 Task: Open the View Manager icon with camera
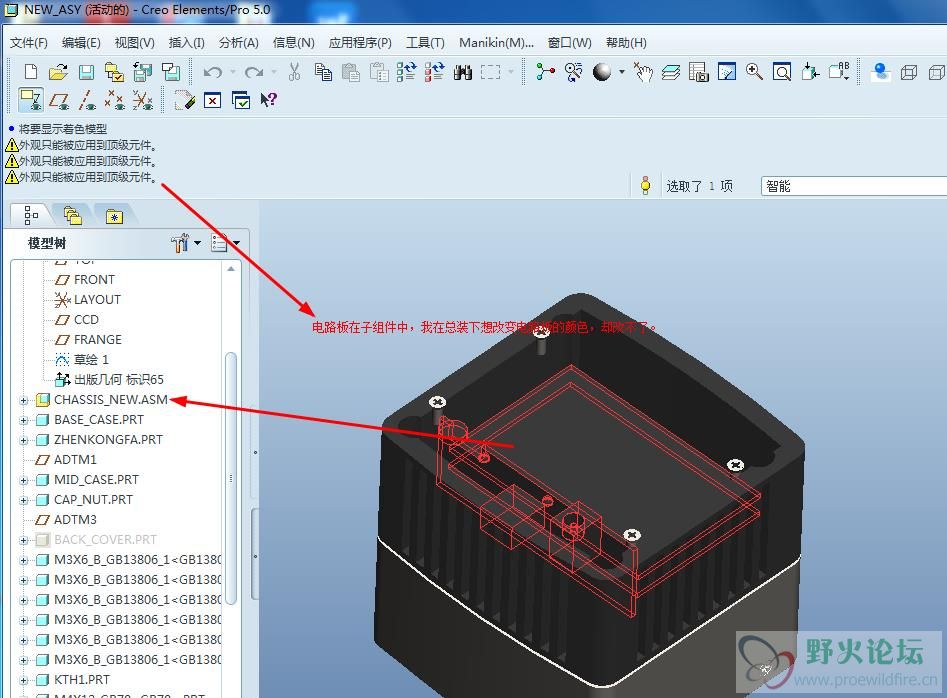tap(699, 72)
